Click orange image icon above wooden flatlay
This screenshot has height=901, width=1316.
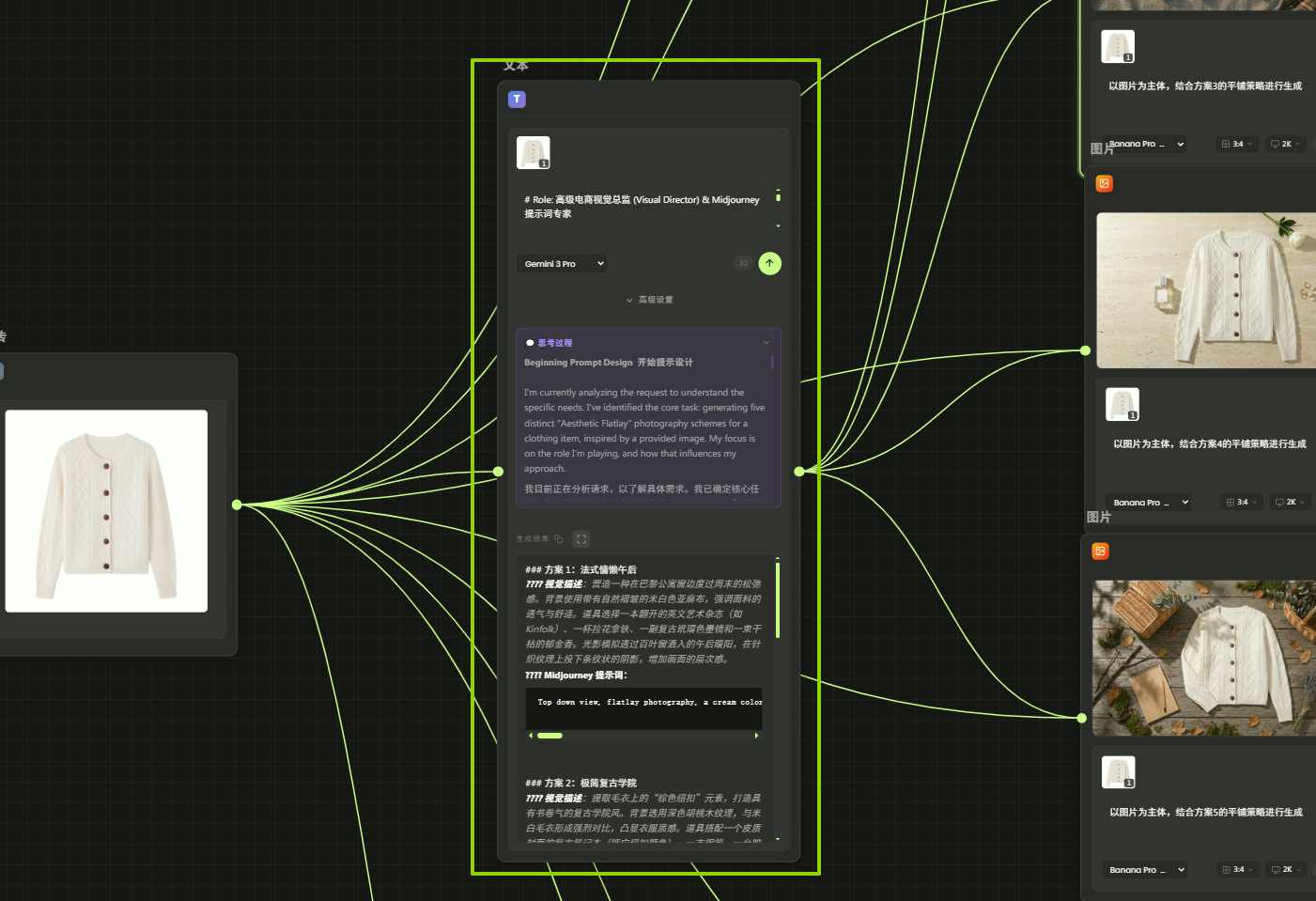click(x=1101, y=551)
